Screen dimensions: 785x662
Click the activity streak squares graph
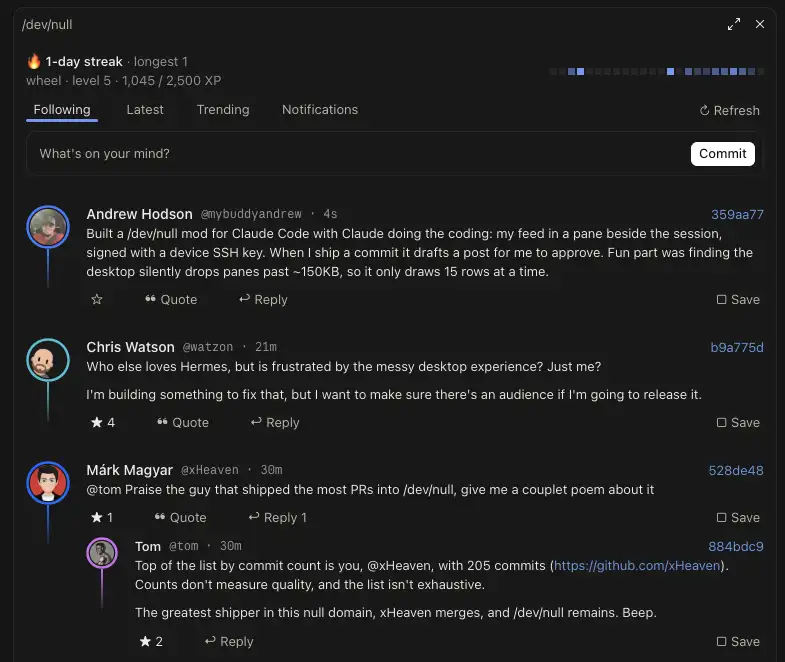(x=656, y=72)
